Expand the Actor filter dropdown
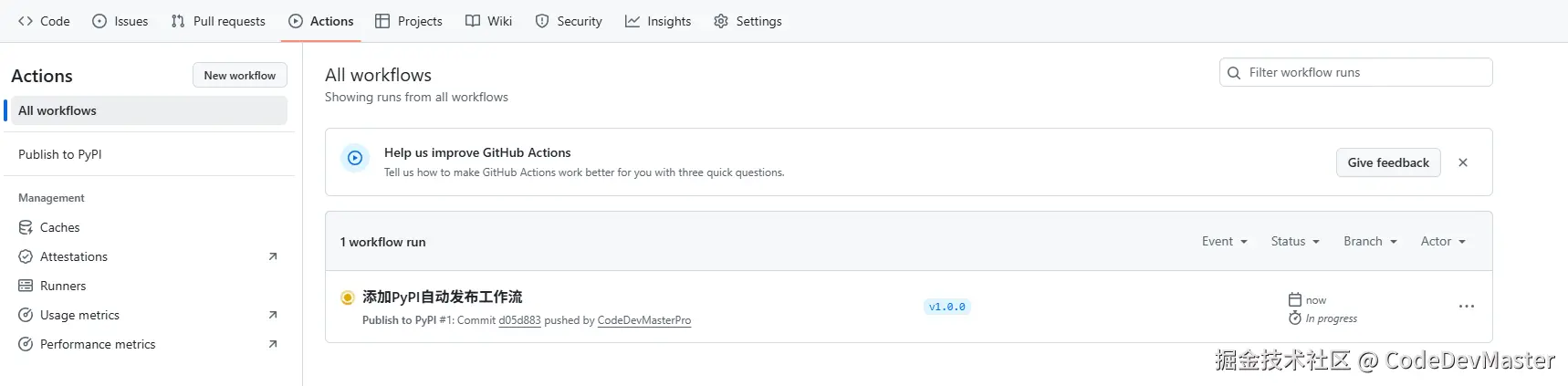1568x386 pixels. (1443, 241)
